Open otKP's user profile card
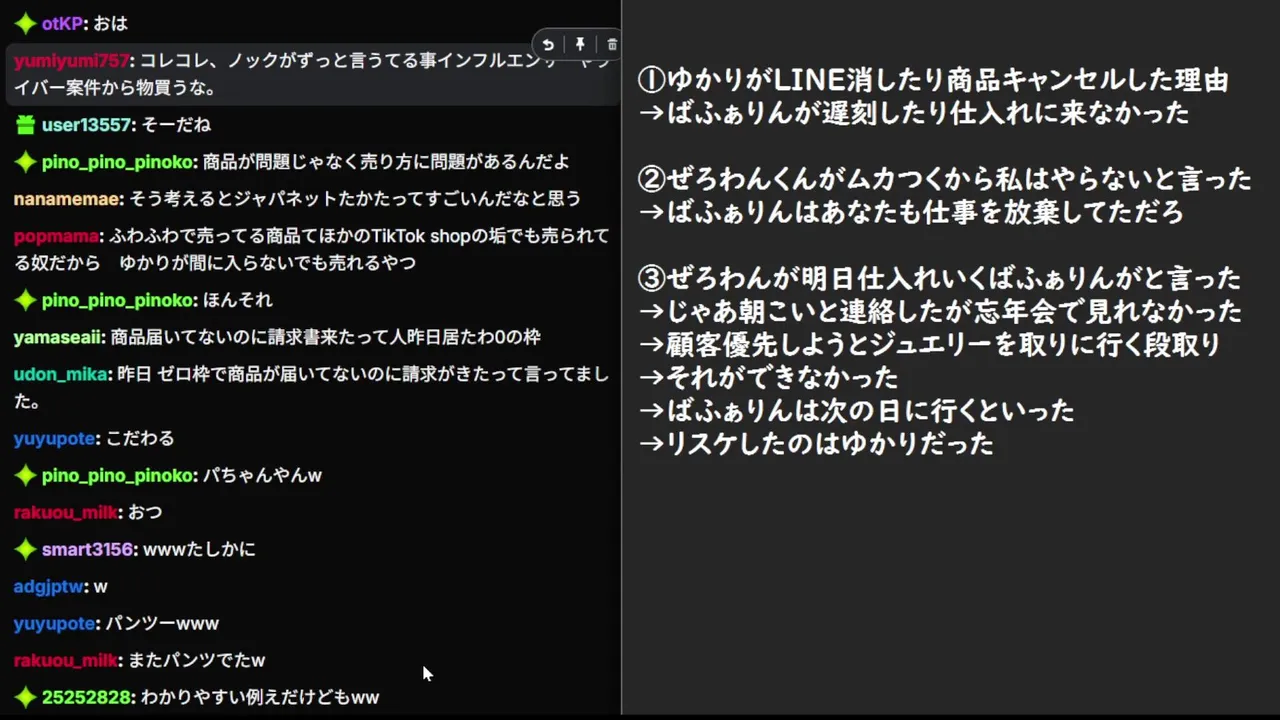 62,23
